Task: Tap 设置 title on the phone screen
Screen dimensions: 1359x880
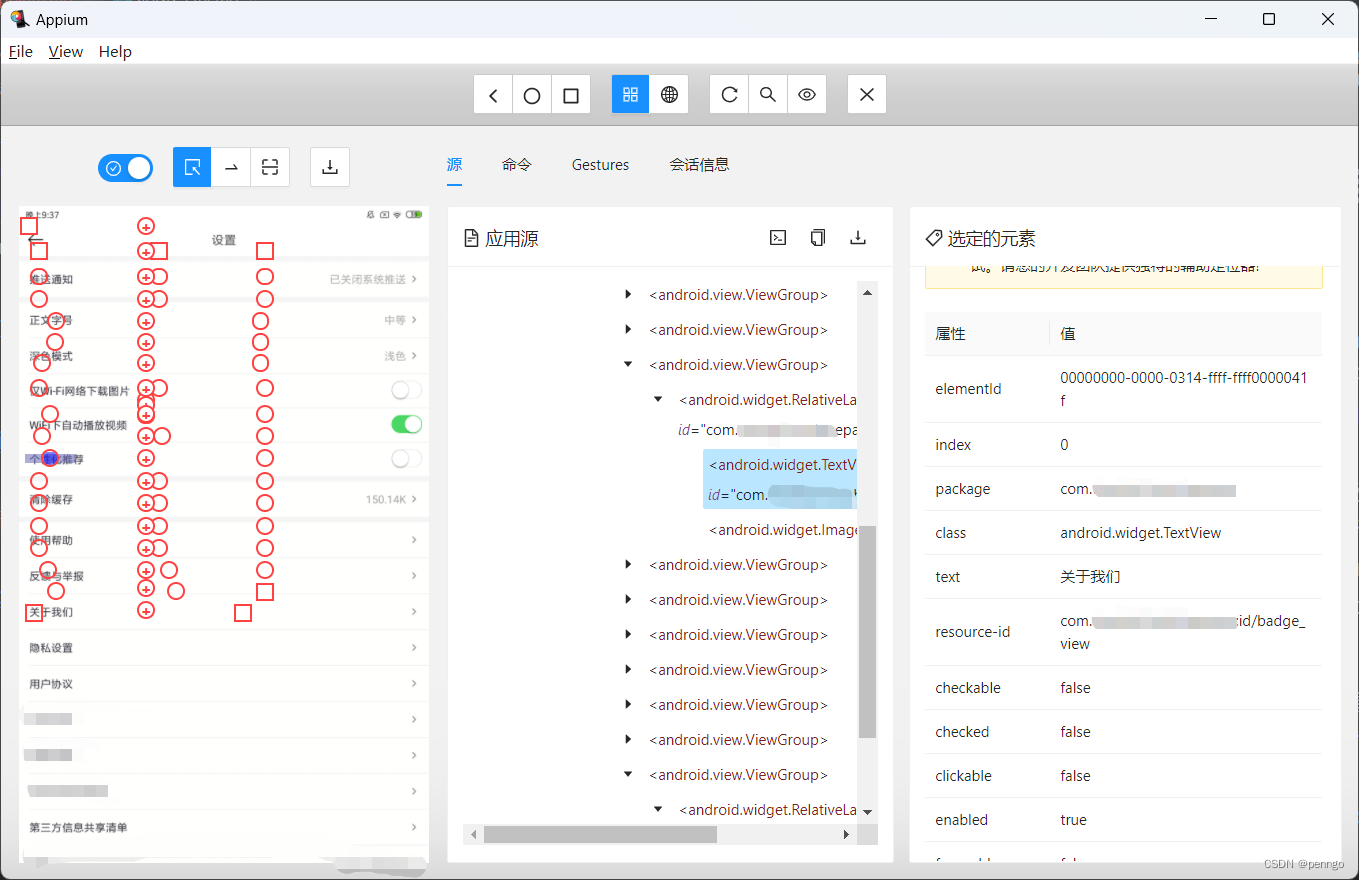Action: tap(224, 240)
